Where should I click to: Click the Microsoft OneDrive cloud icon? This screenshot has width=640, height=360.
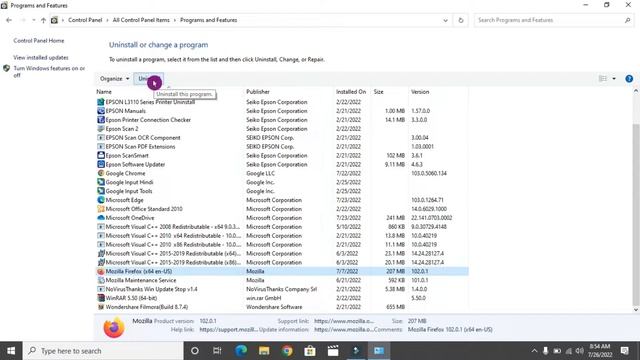click(101, 218)
